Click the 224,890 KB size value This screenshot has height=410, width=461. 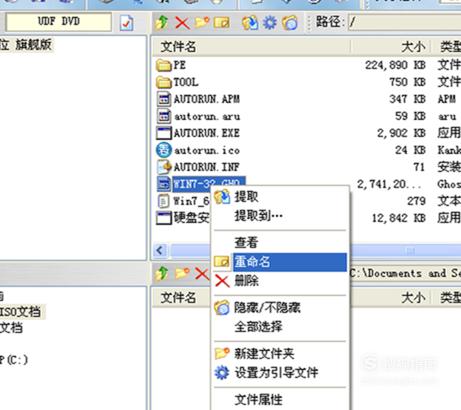tap(395, 65)
